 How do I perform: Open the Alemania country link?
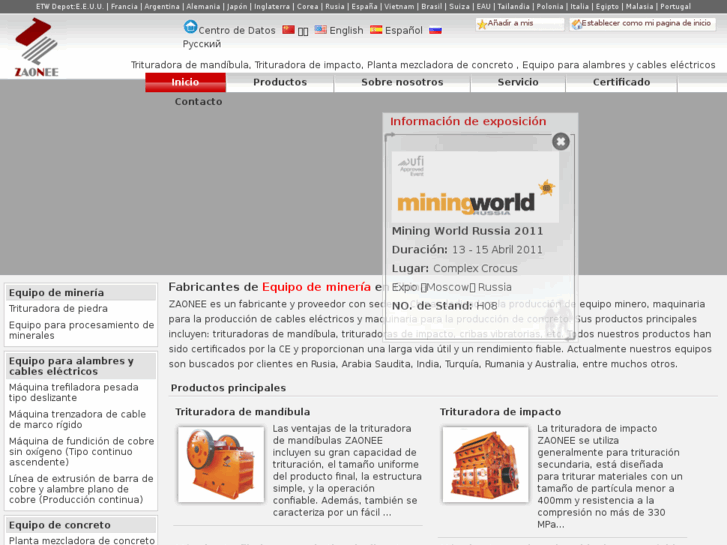(x=203, y=6)
